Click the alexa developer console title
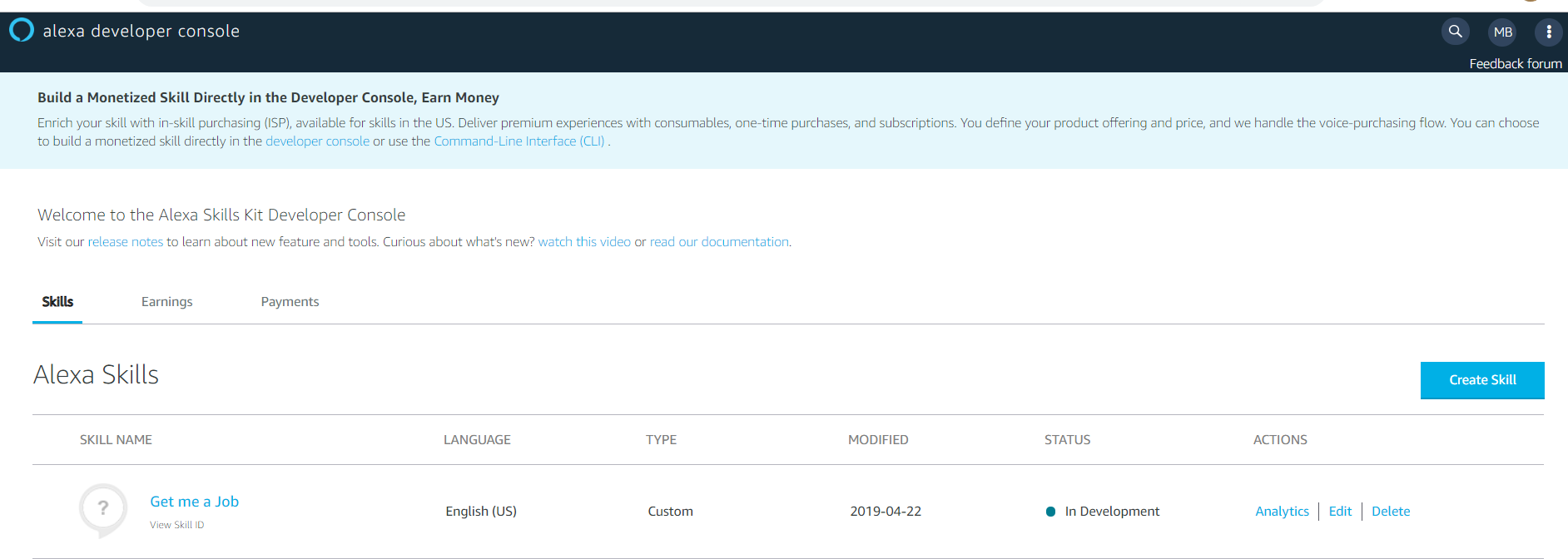This screenshot has height=559, width=1568. pyautogui.click(x=141, y=31)
